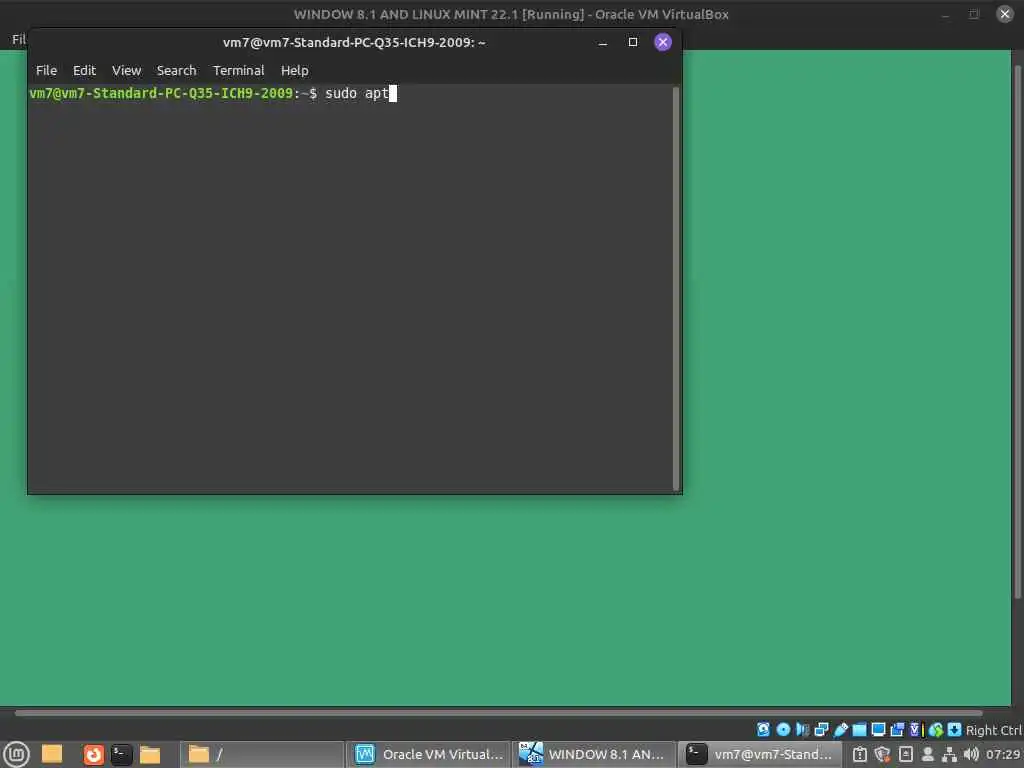Open the Linux Mint start menu
This screenshot has height=768, width=1024.
tap(16, 755)
